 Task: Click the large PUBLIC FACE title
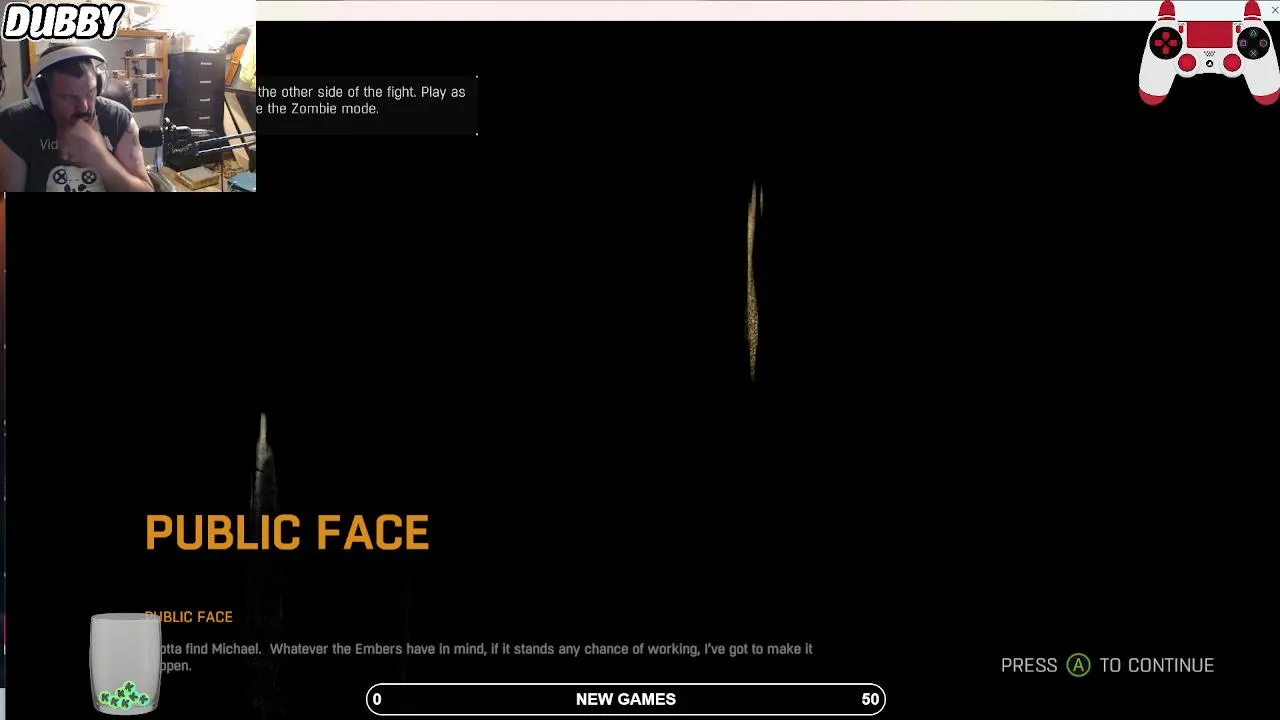tap(287, 533)
